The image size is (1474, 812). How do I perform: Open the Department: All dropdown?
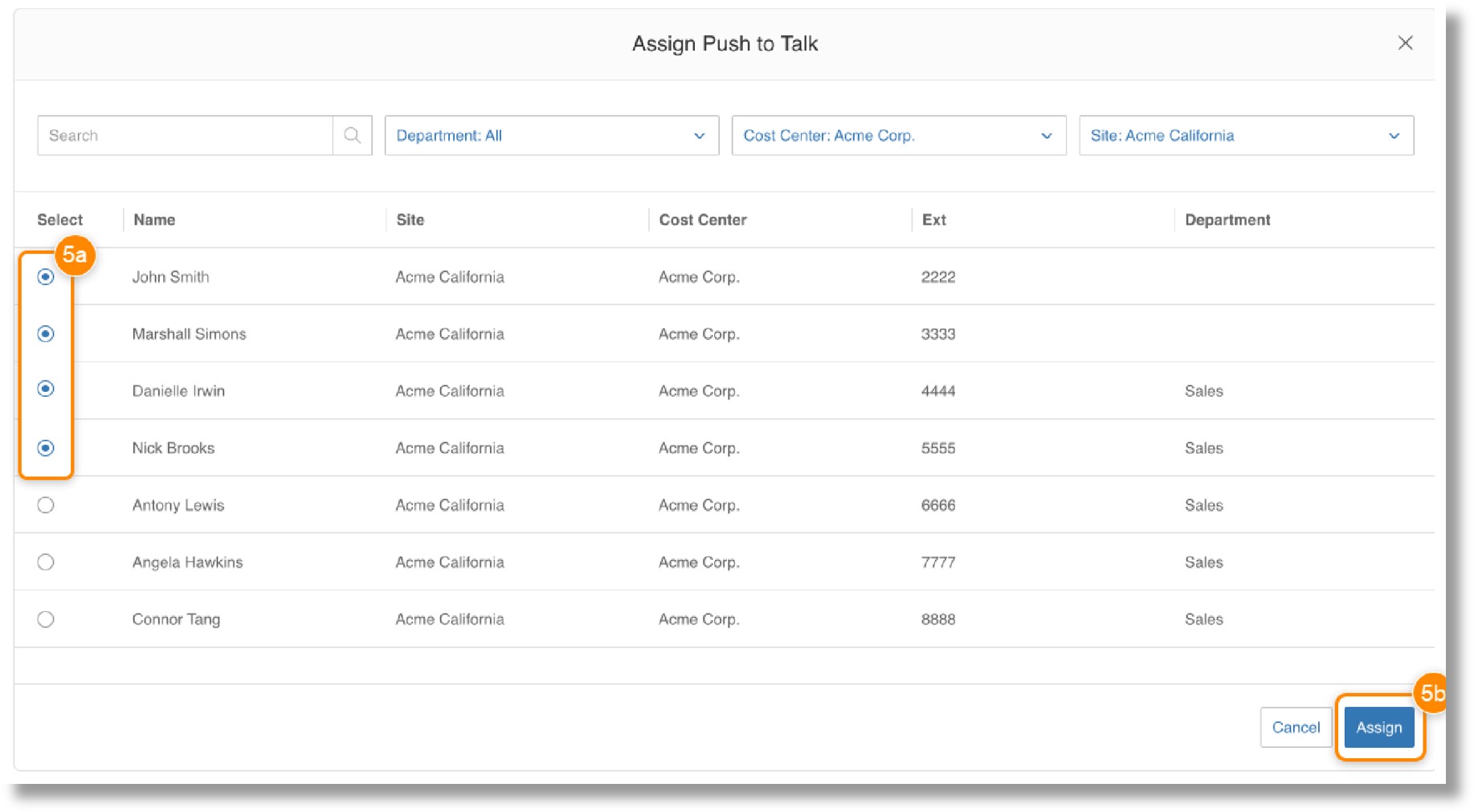tap(551, 136)
